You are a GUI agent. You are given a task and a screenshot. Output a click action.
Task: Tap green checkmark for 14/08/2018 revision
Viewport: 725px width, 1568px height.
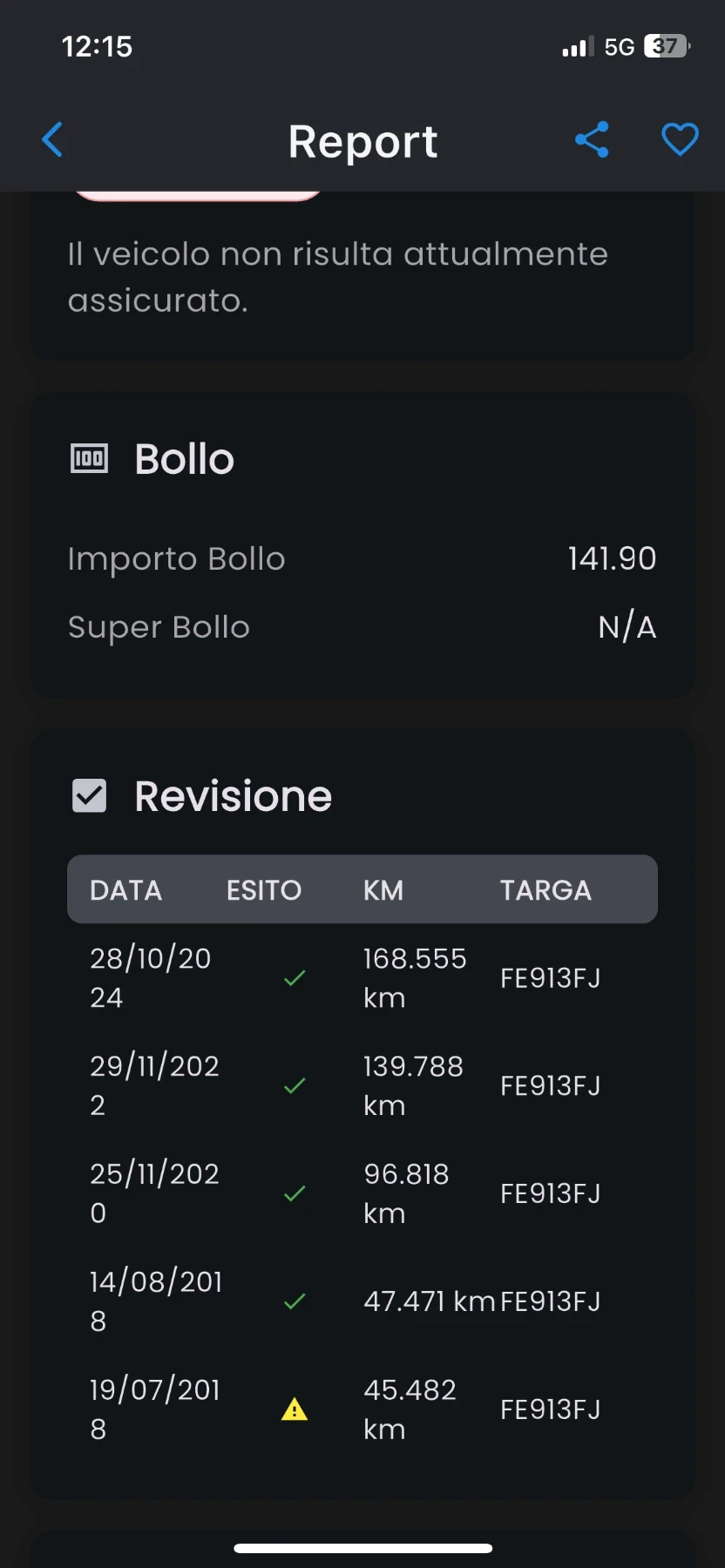295,1301
